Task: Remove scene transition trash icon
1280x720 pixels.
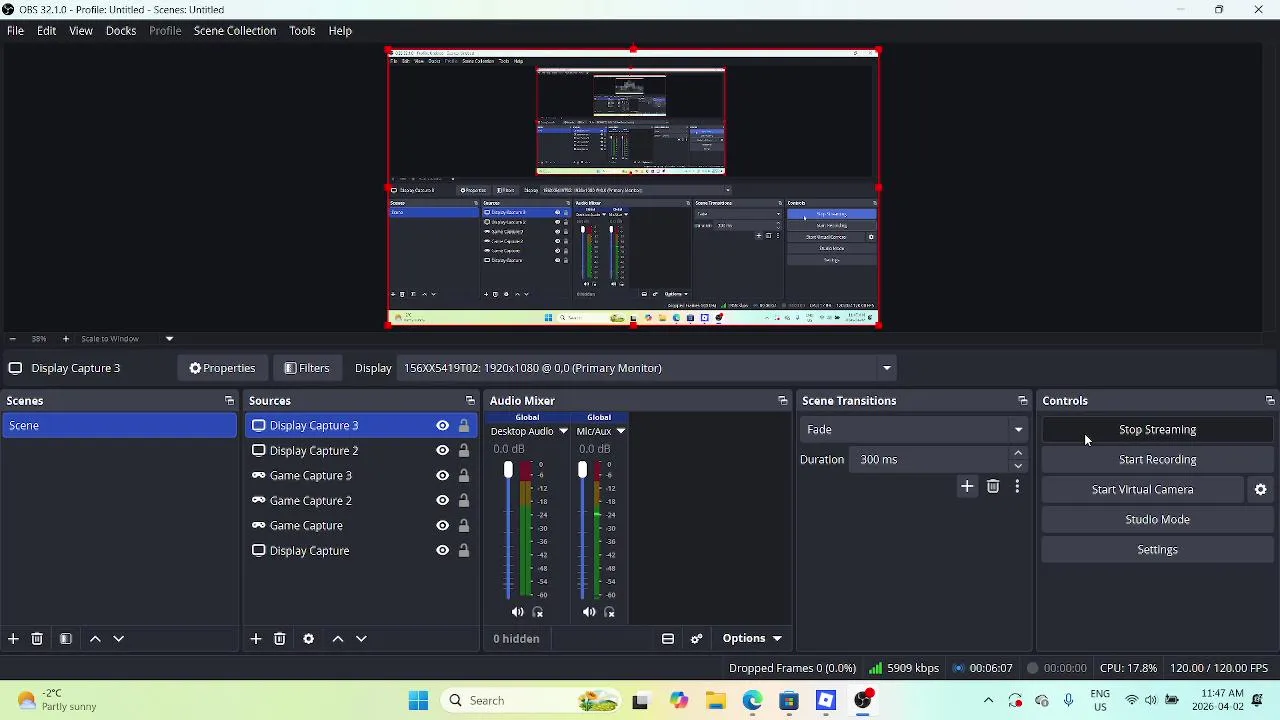Action: [993, 487]
